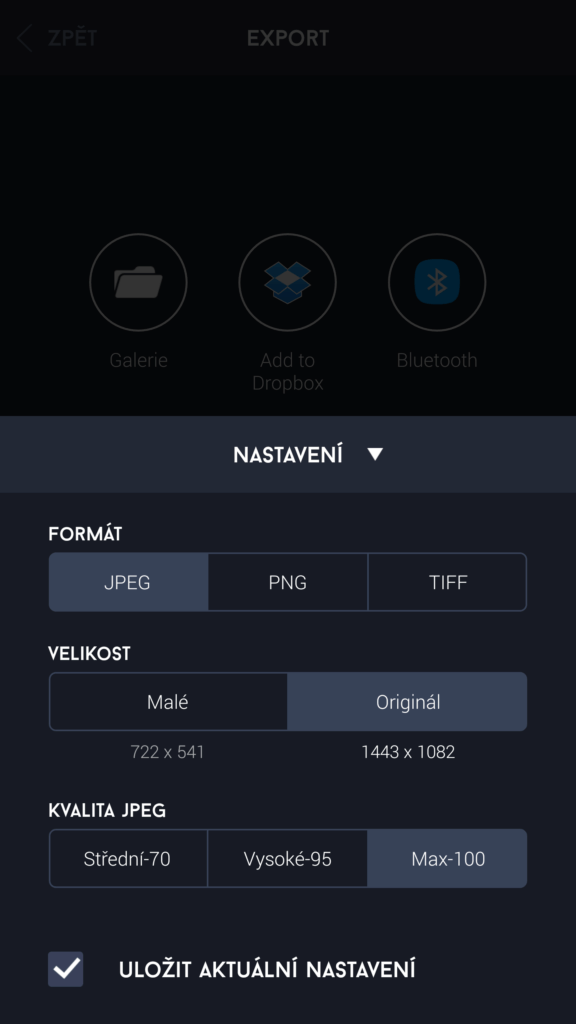Tap the EXPORT screen title
Image resolution: width=576 pixels, height=1024 pixels.
click(x=288, y=38)
